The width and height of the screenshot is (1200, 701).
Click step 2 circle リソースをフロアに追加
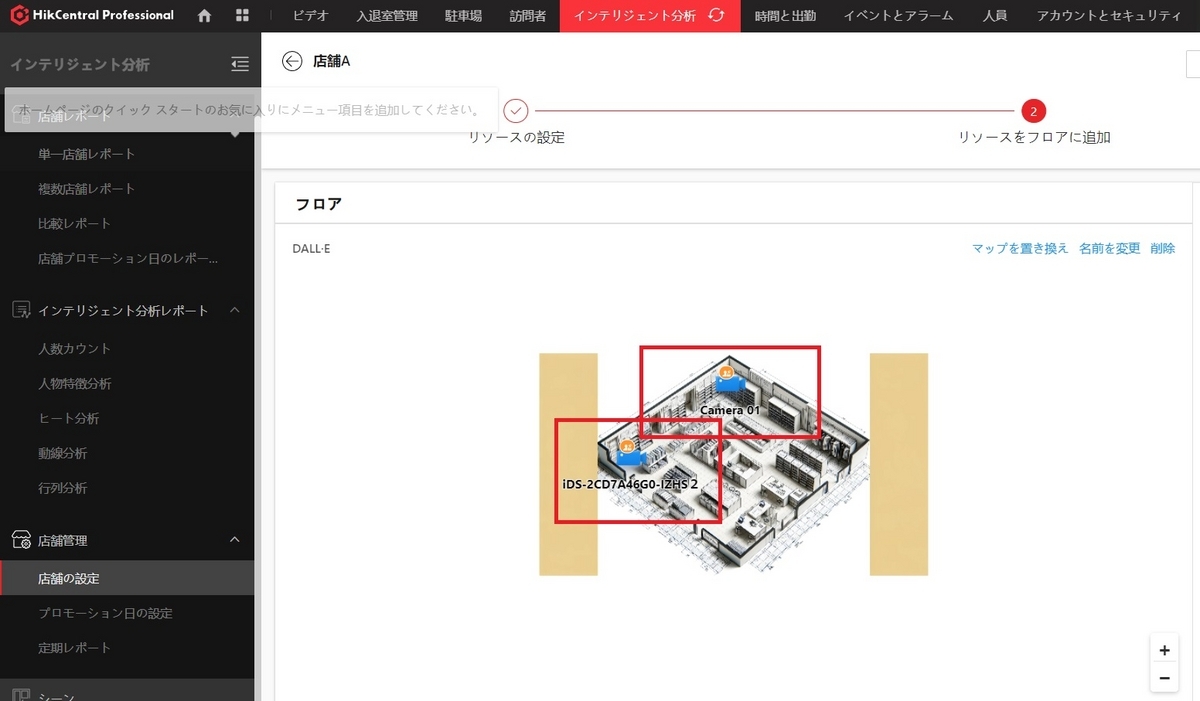point(1034,111)
